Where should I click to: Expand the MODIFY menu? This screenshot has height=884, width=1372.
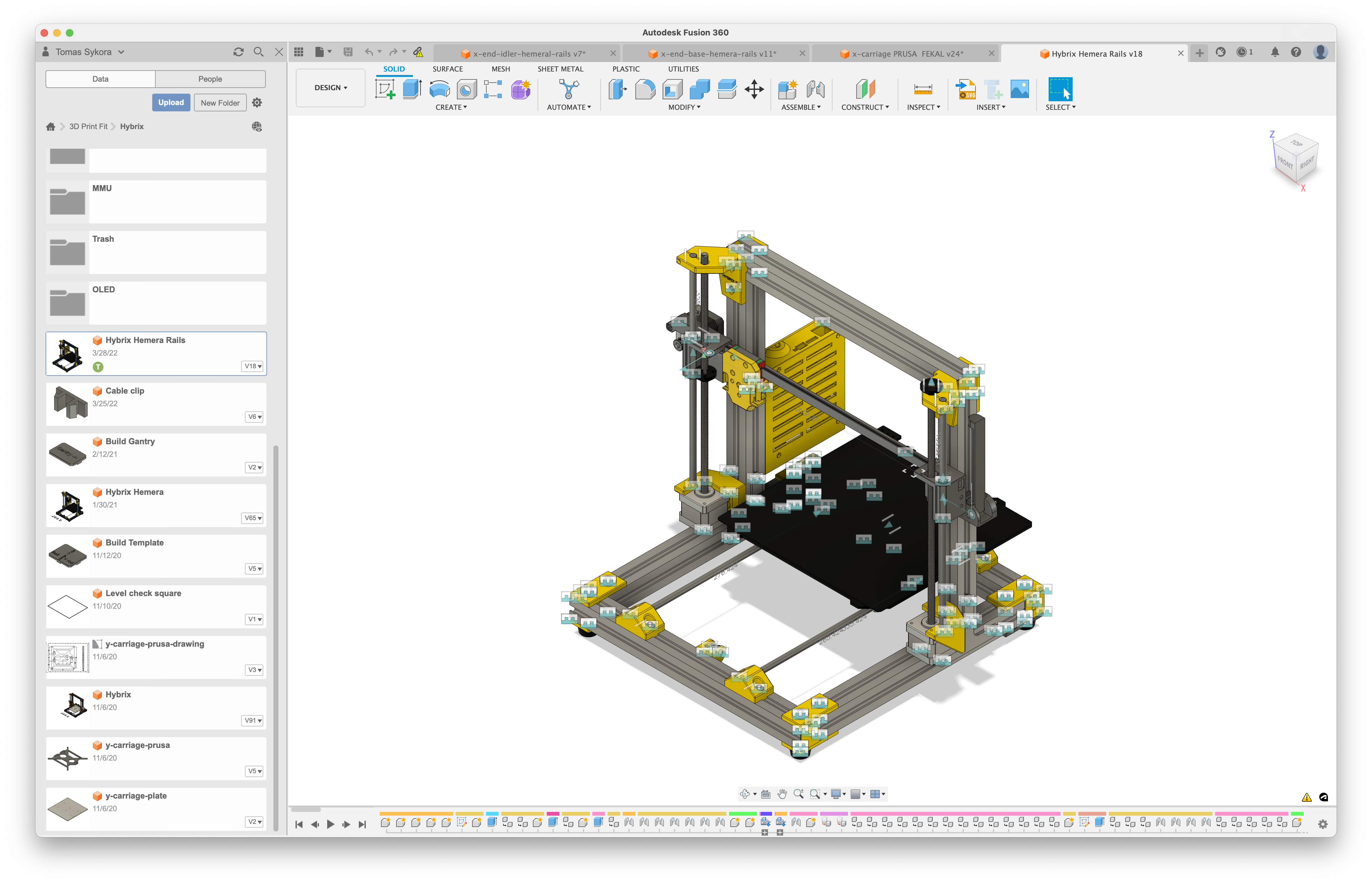pyautogui.click(x=684, y=107)
